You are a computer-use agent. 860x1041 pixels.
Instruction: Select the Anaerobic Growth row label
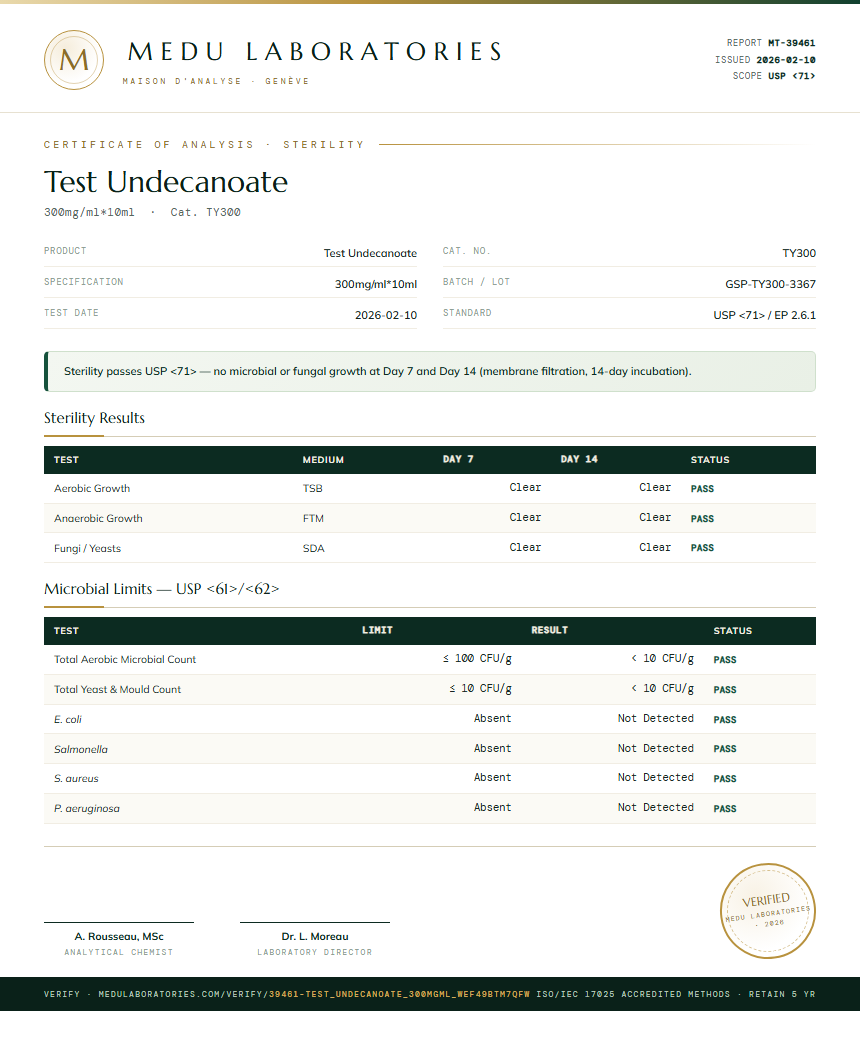[x=98, y=519]
